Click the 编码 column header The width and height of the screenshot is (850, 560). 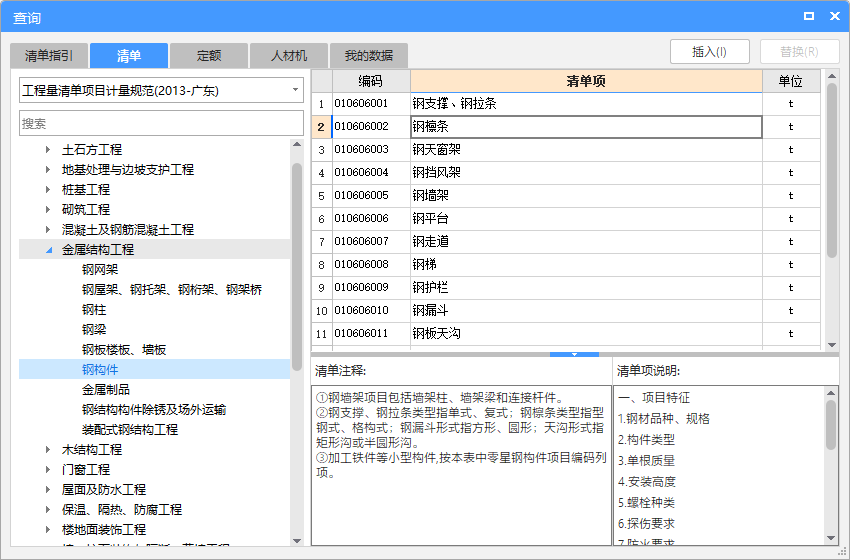371,81
